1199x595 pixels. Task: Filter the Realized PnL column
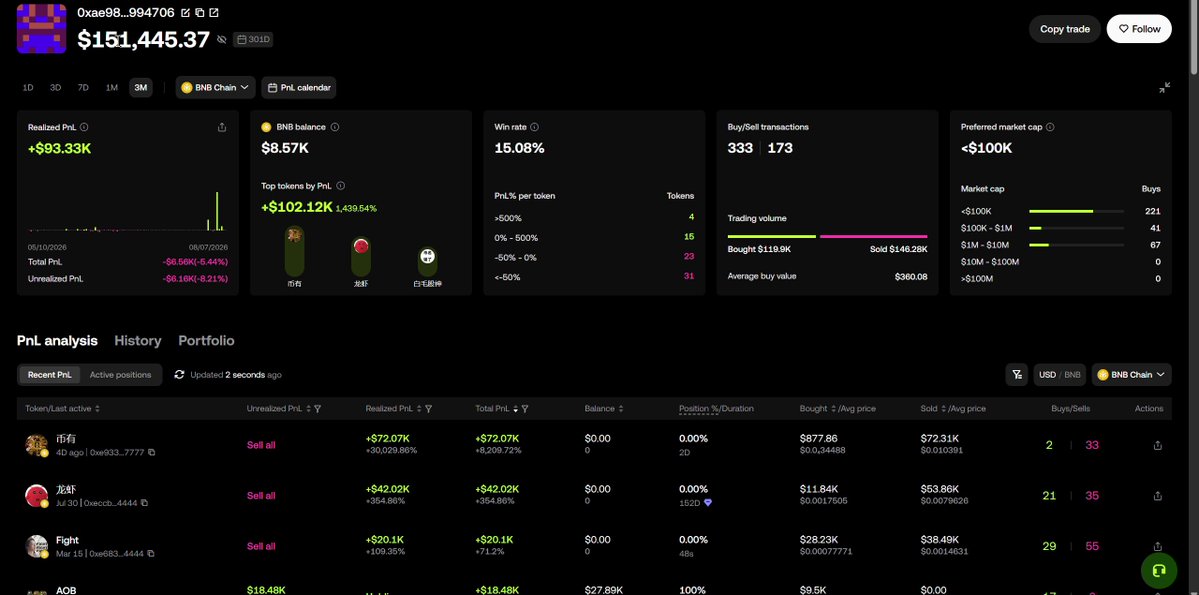click(428, 409)
